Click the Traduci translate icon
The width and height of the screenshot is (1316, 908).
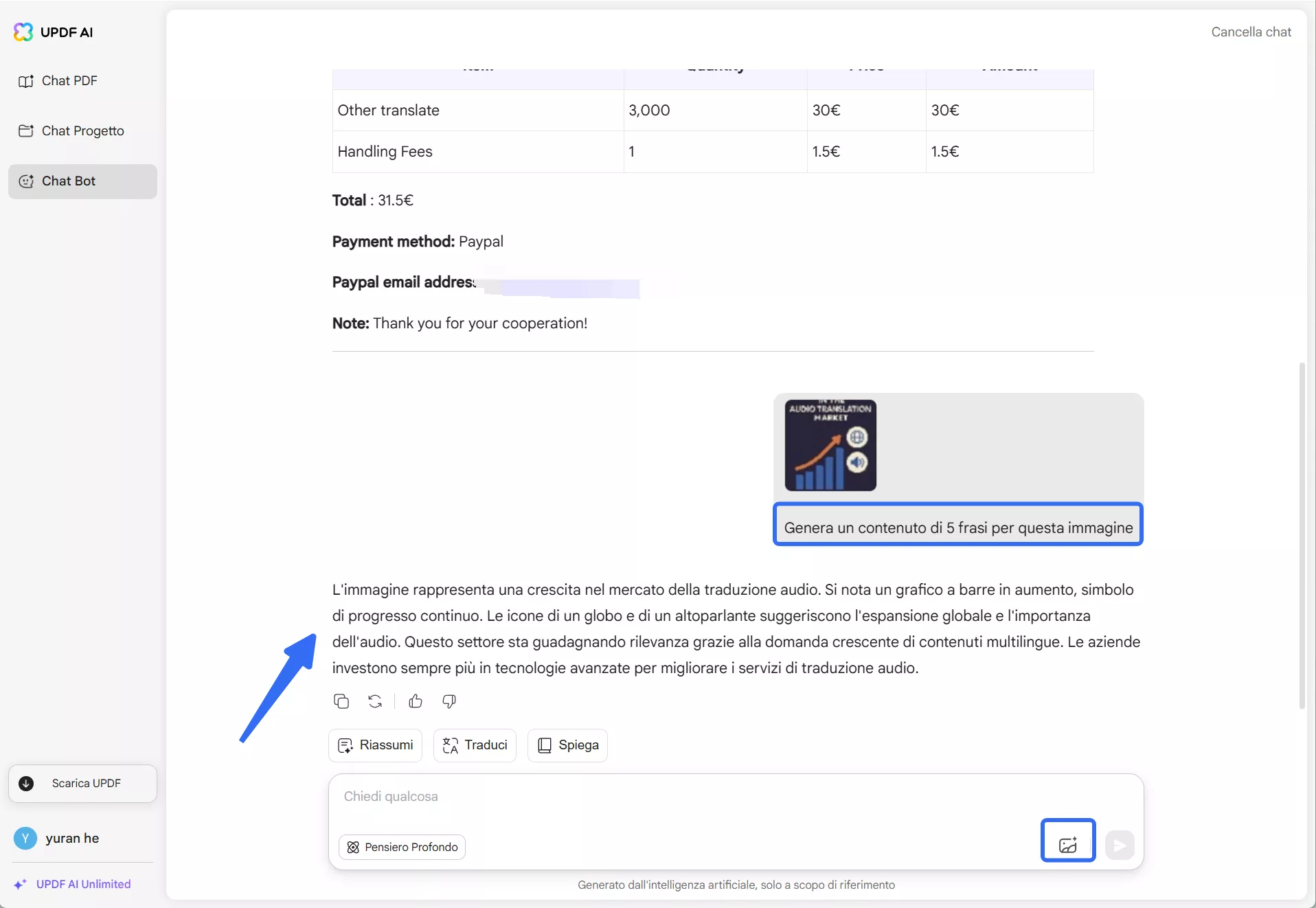pyautogui.click(x=451, y=746)
